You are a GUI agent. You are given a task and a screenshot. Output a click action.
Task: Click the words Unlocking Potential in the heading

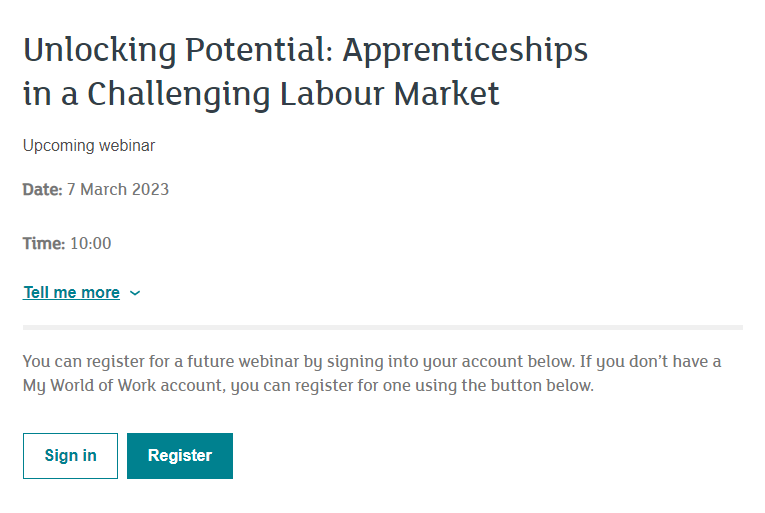178,50
